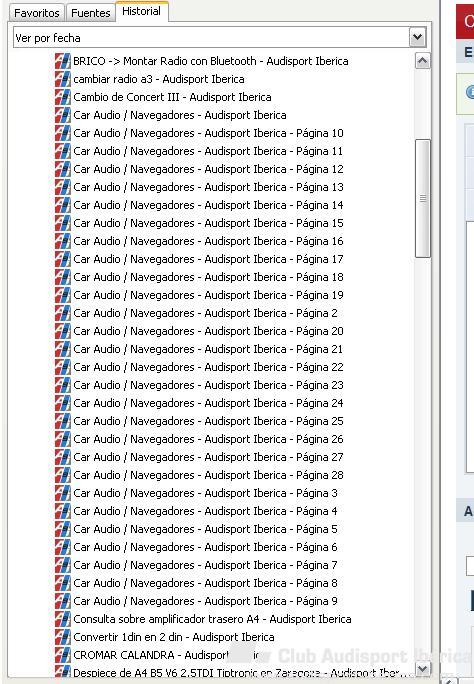Switch to the Fuentes tab
The height and width of the screenshot is (684, 474).
click(91, 13)
